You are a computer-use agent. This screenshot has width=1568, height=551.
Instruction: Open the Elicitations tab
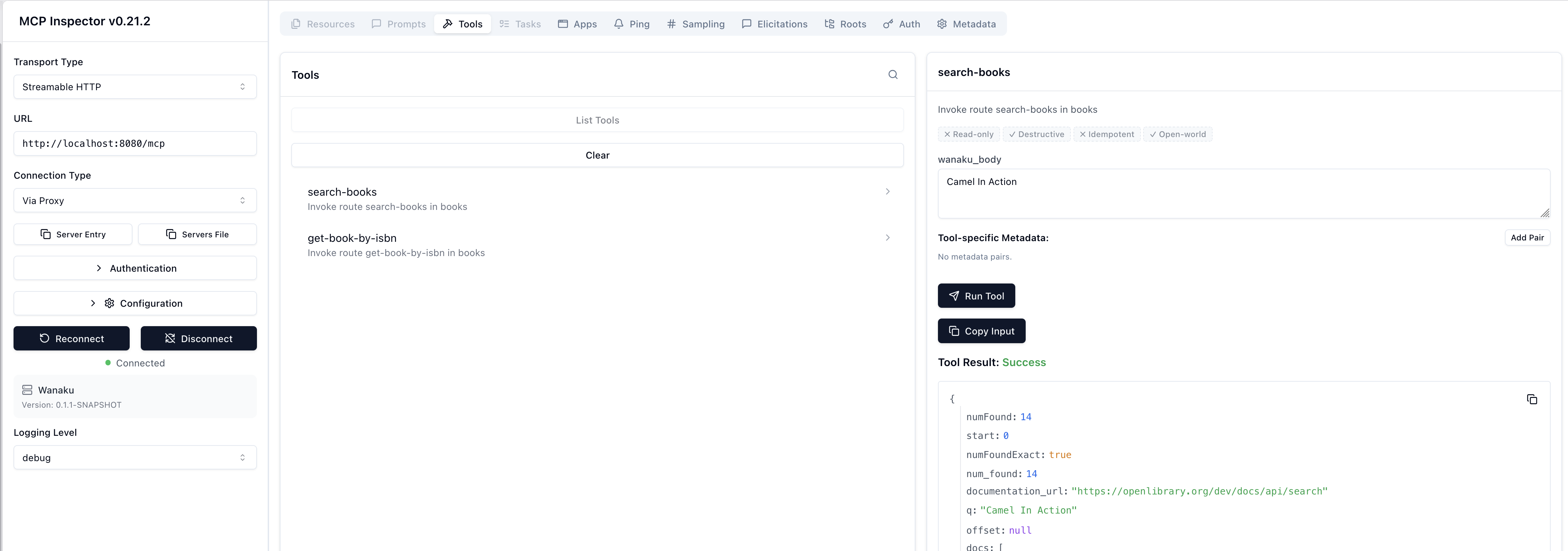[x=775, y=24]
